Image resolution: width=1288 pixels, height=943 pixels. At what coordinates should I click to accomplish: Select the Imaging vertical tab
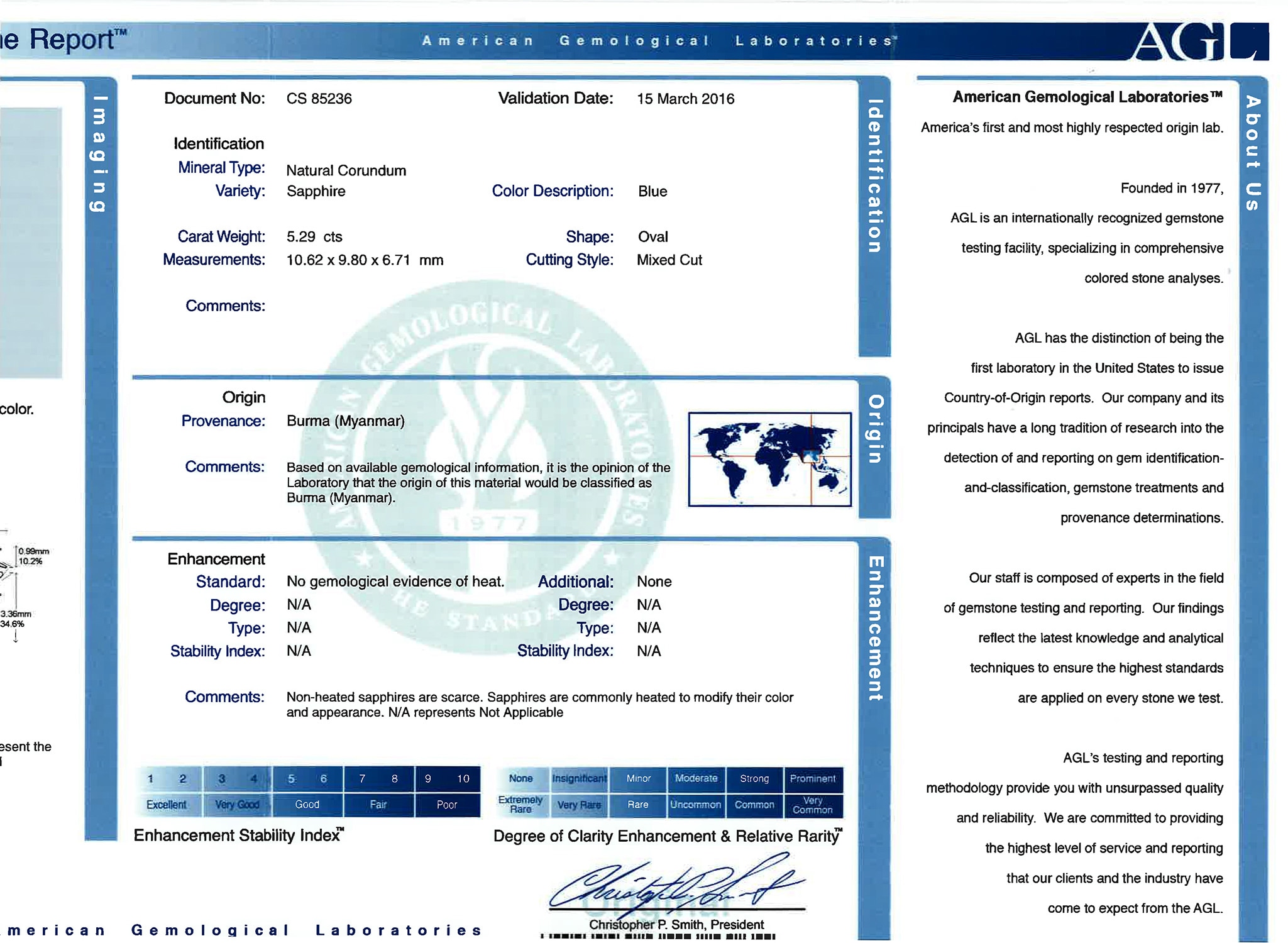click(x=99, y=153)
